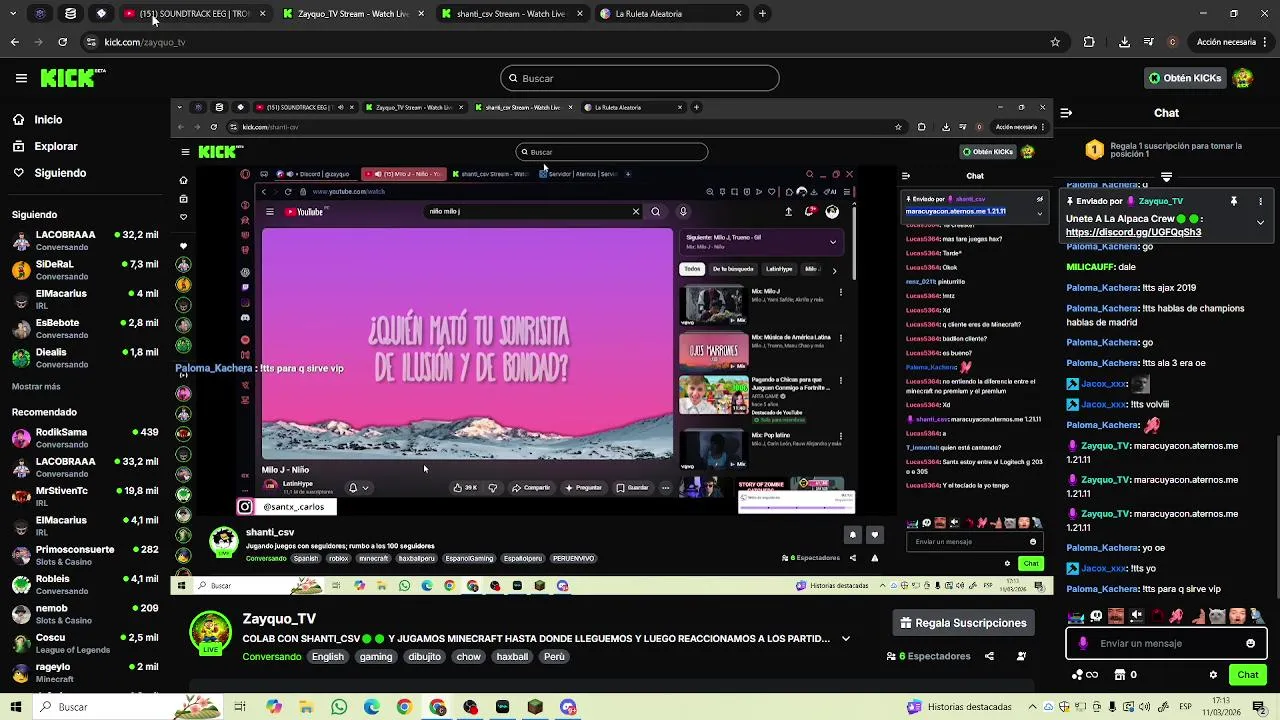The width and height of the screenshot is (1280, 720).
Task: Click Regala Suscripciones button
Action: point(964,623)
